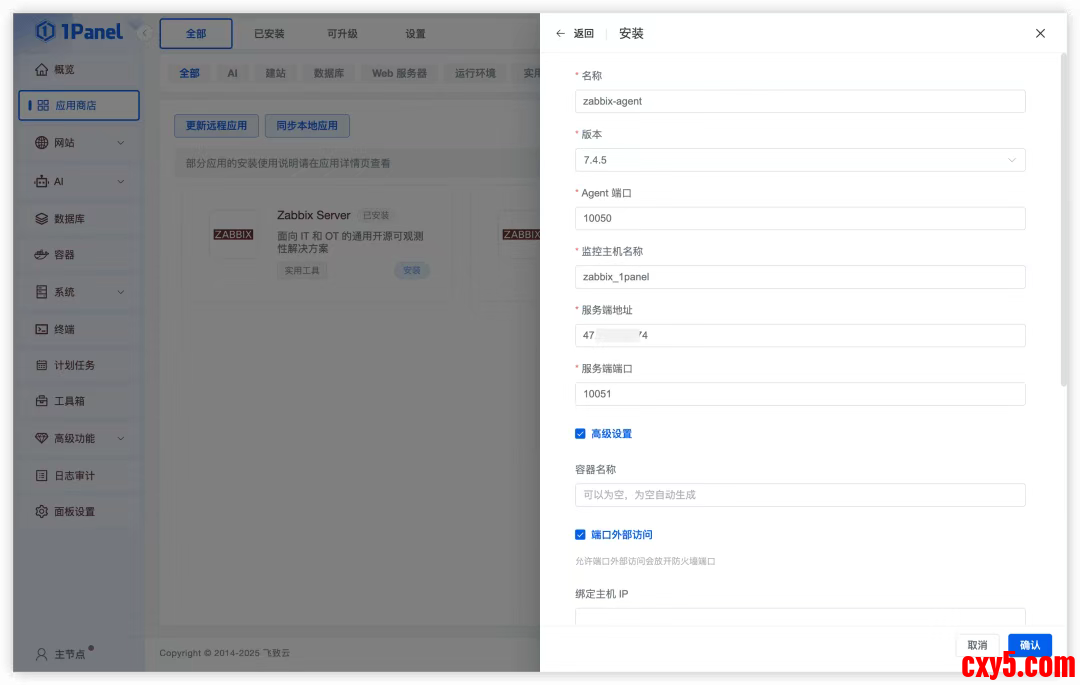Click the 返回 back arrow in install panel
1080x685 pixels.
(x=560, y=33)
